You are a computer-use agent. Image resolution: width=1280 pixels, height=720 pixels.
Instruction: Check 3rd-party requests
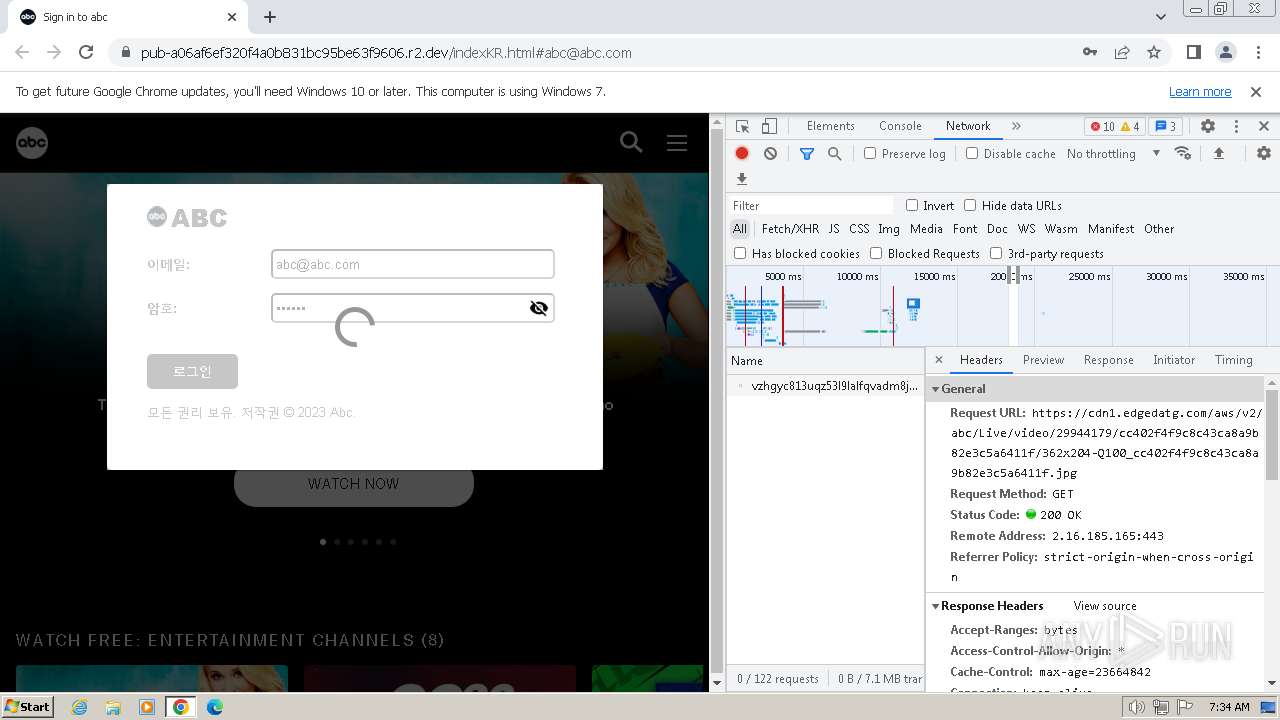996,253
